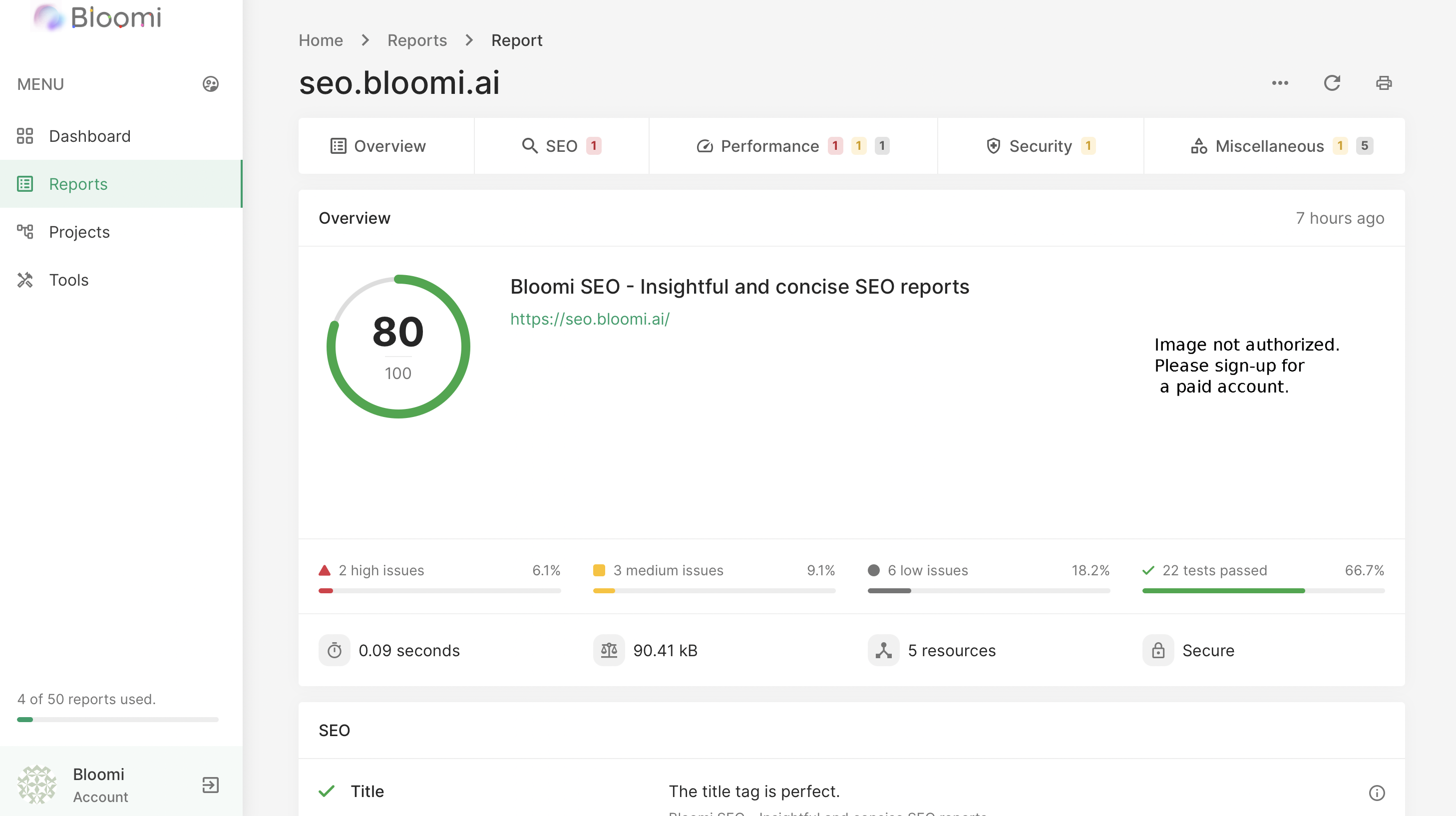Click the Secure padlock icon
The height and width of the screenshot is (816, 1456).
point(1158,650)
